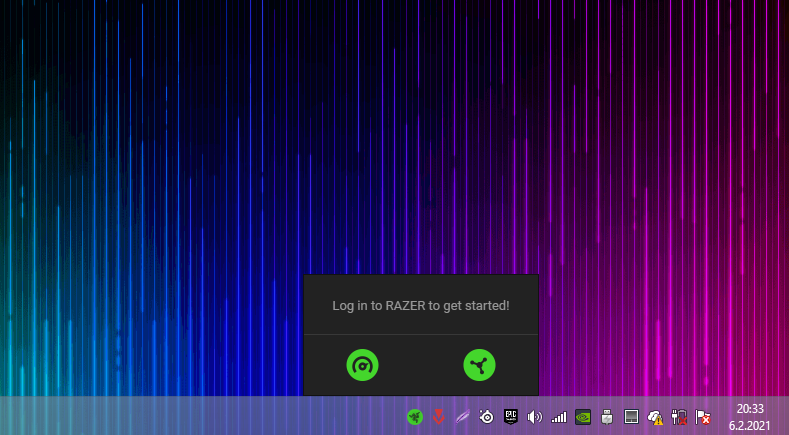This screenshot has height=435, width=789.
Task: Open Razer Synapse three-node icon in popup
Action: point(479,365)
